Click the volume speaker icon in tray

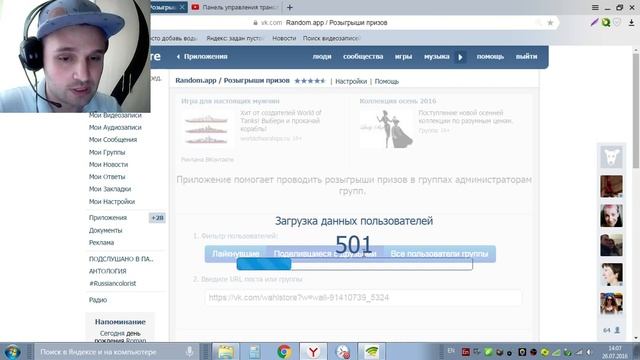589,352
